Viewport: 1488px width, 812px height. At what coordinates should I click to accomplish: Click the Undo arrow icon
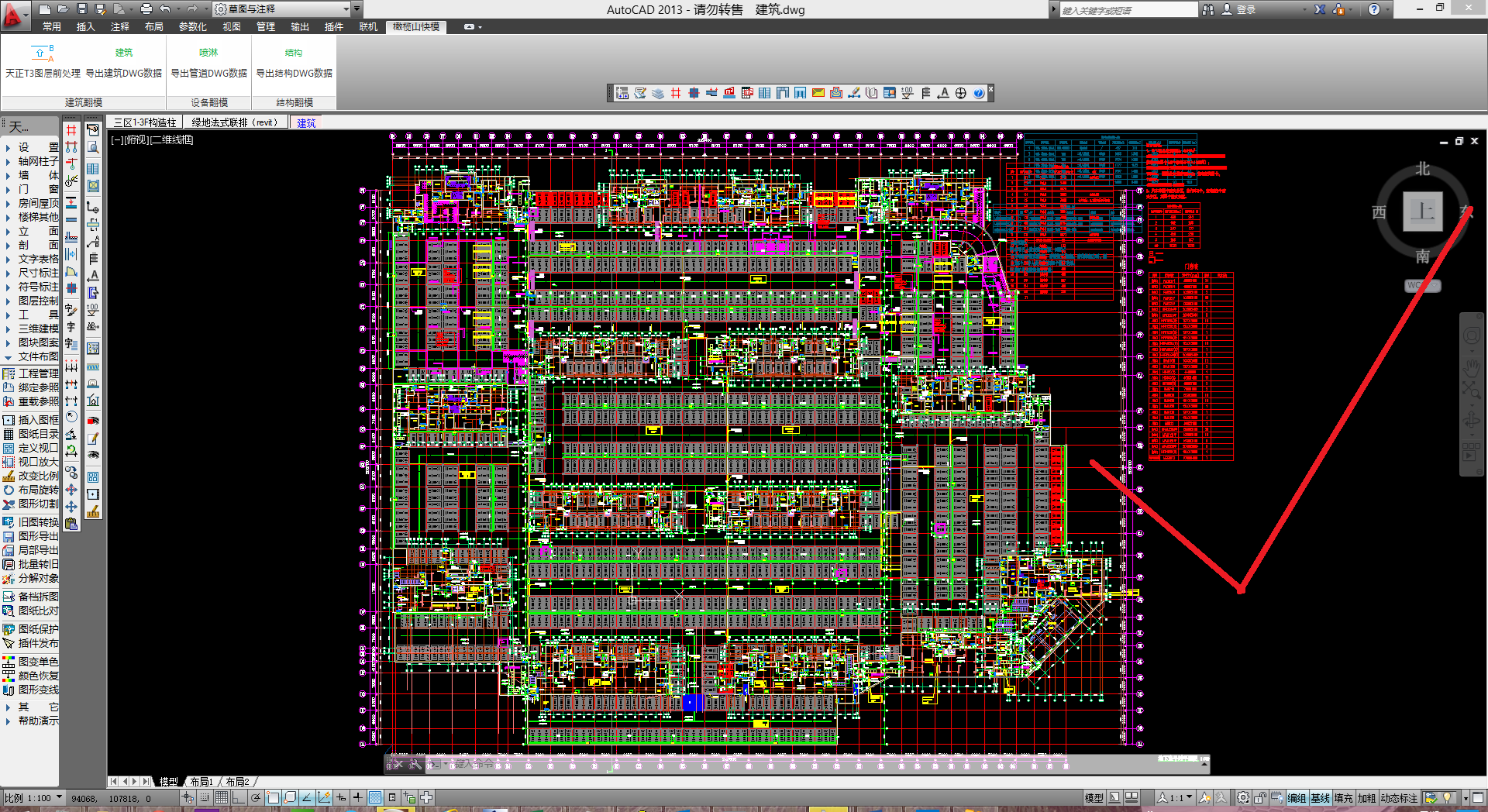pos(164,9)
